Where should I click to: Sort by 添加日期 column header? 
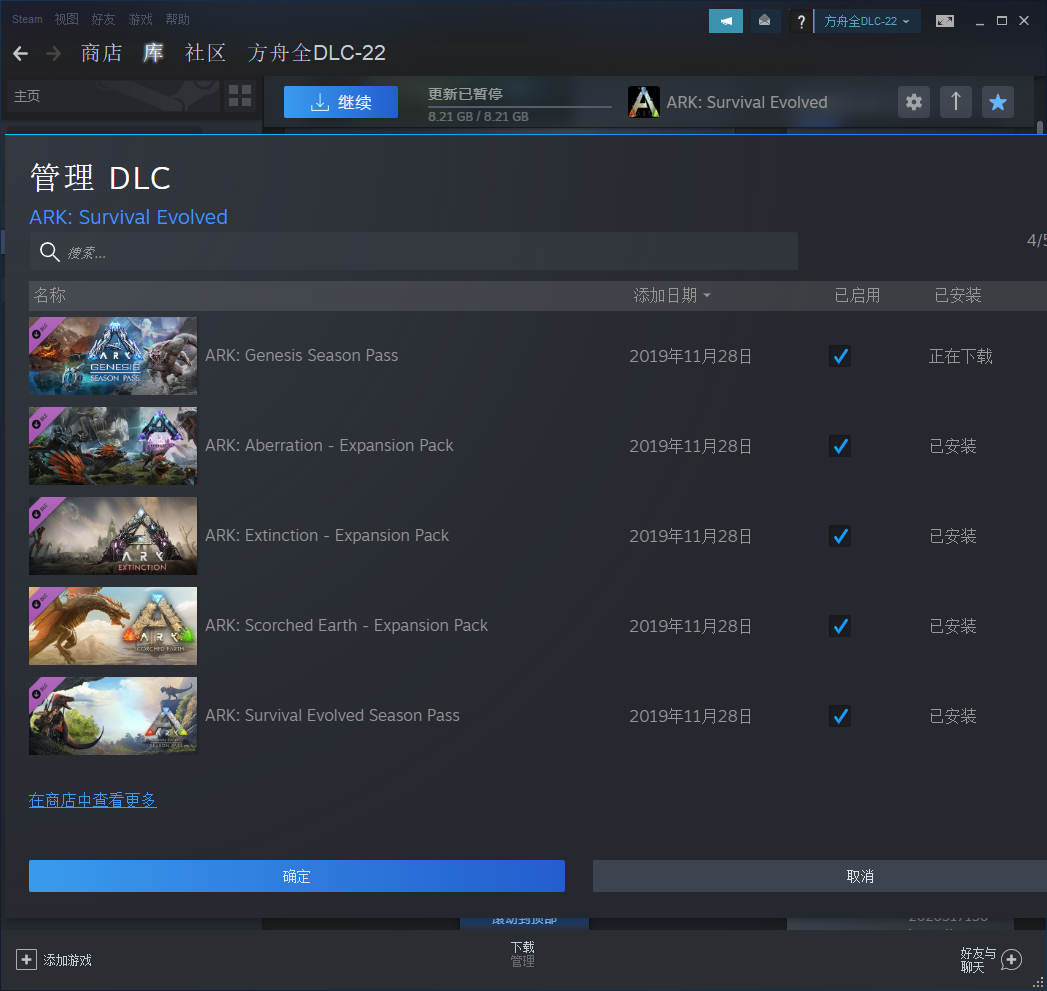tap(672, 295)
